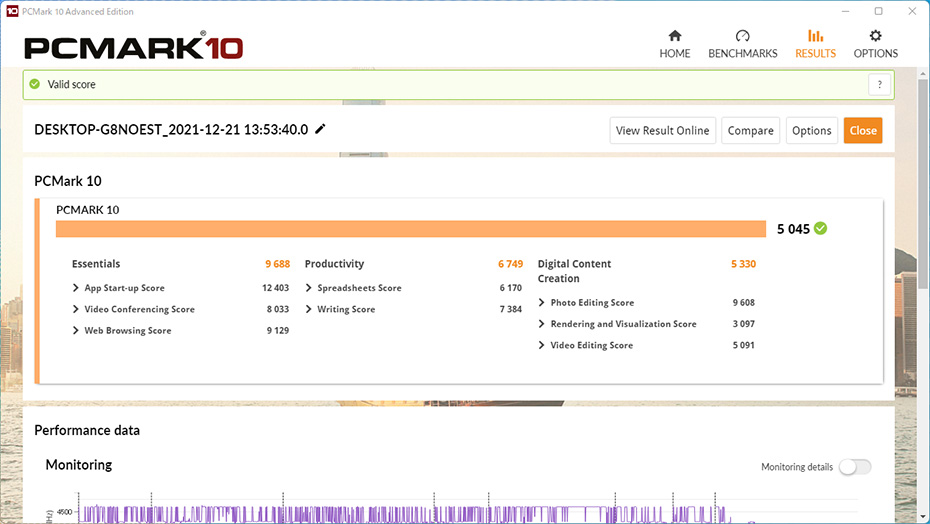This screenshot has height=524, width=930.
Task: Click the Video Conferencing value 8 033
Action: (x=278, y=309)
